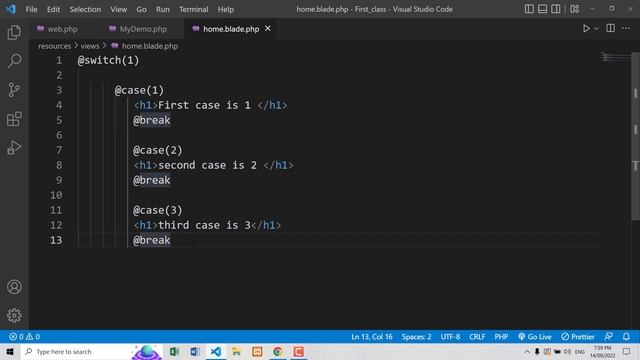This screenshot has height=360, width=640.
Task: Click the taskbar search box
Action: [92, 351]
